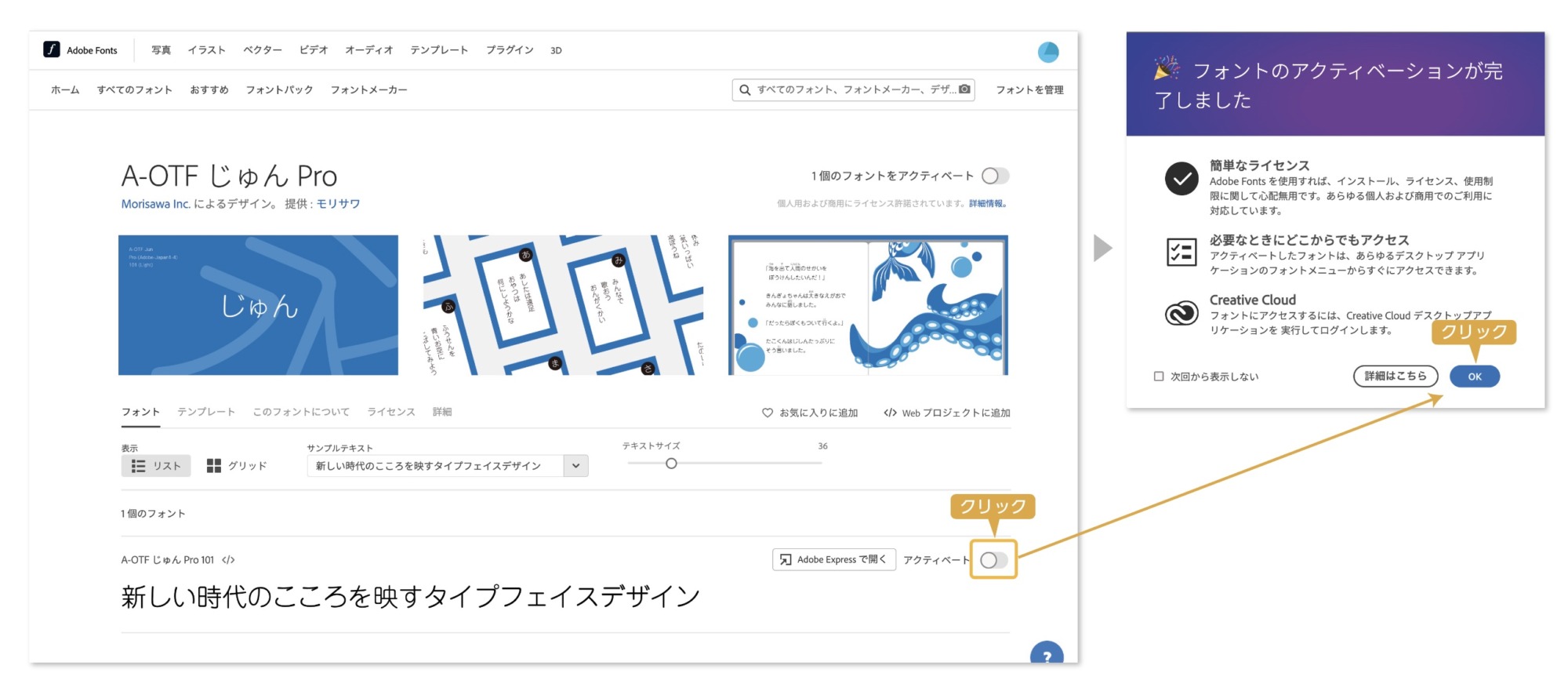Open the octopus book preview image
The height and width of the screenshot is (684, 1568).
point(868,305)
